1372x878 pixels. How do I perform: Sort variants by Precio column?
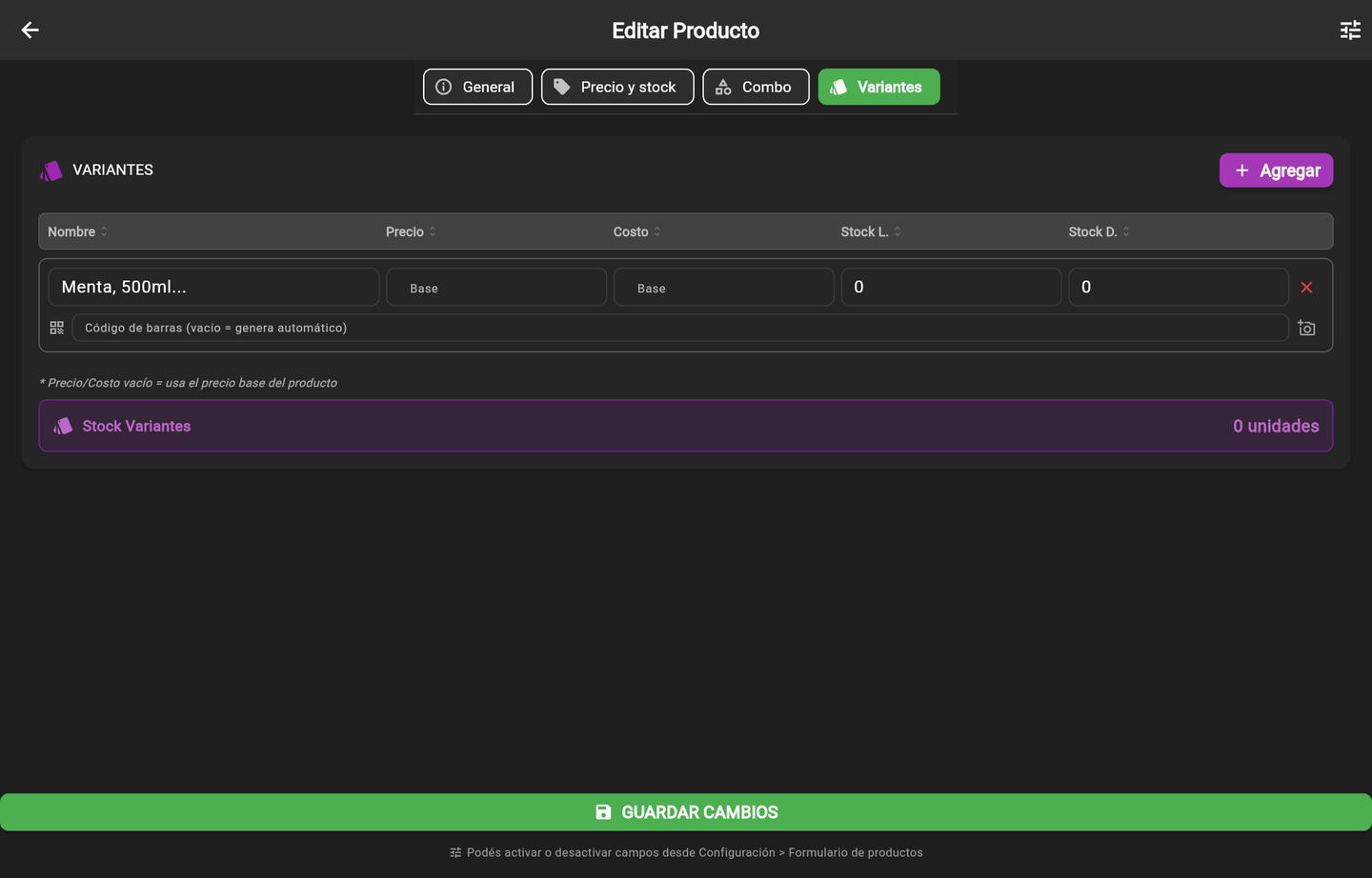[411, 231]
